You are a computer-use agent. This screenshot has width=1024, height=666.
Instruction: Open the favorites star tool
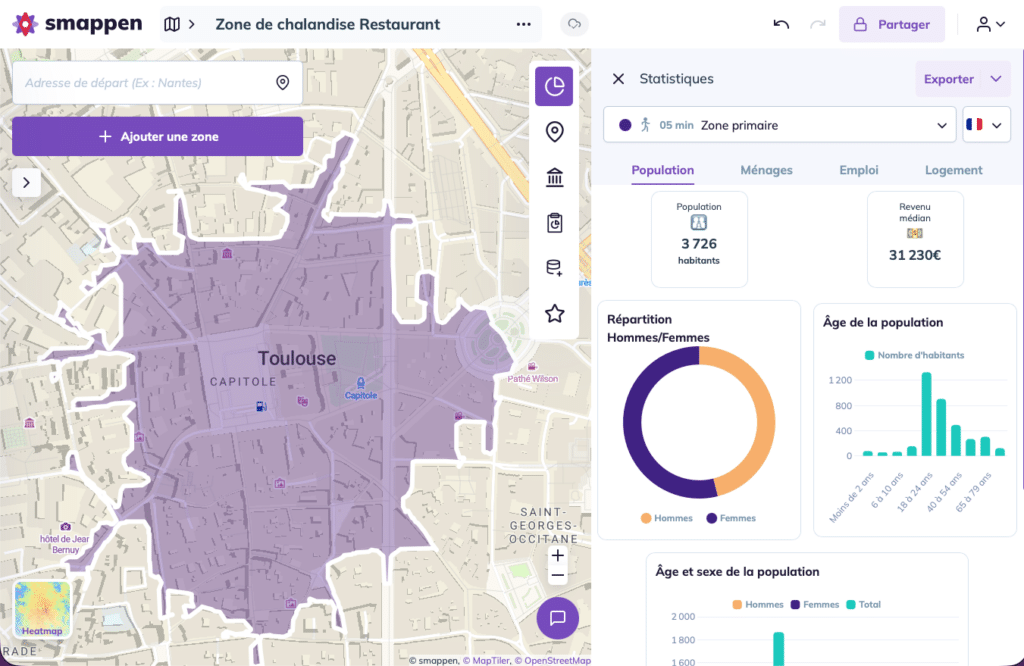(x=554, y=313)
